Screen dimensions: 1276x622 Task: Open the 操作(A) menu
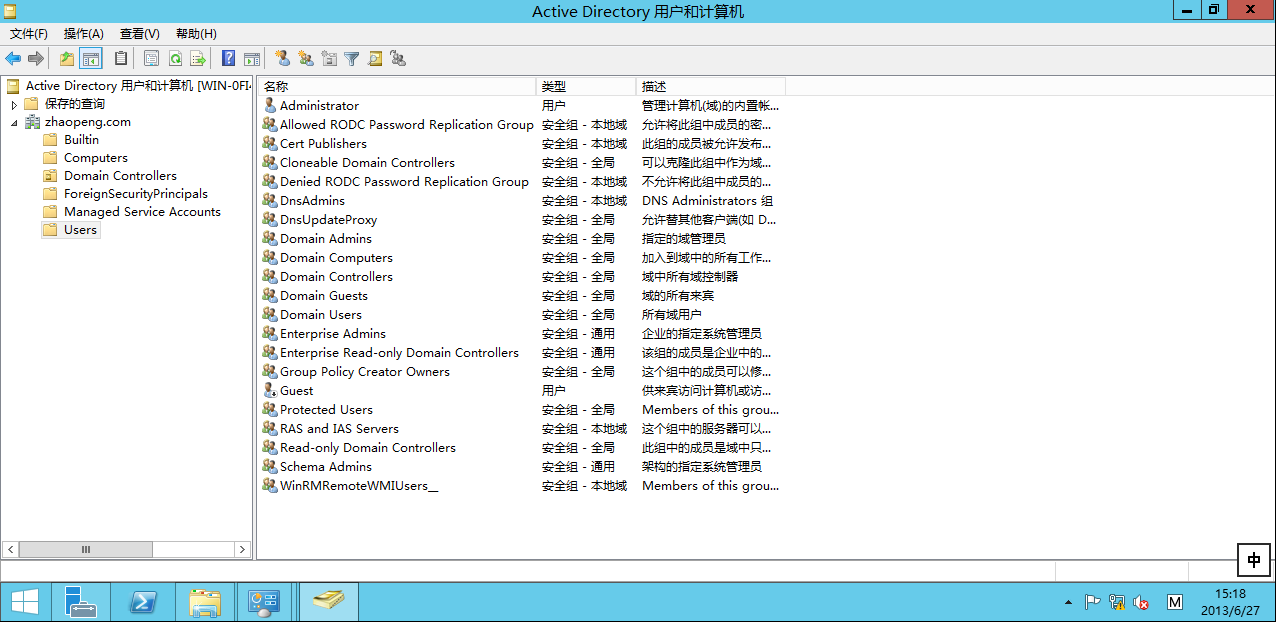84,33
